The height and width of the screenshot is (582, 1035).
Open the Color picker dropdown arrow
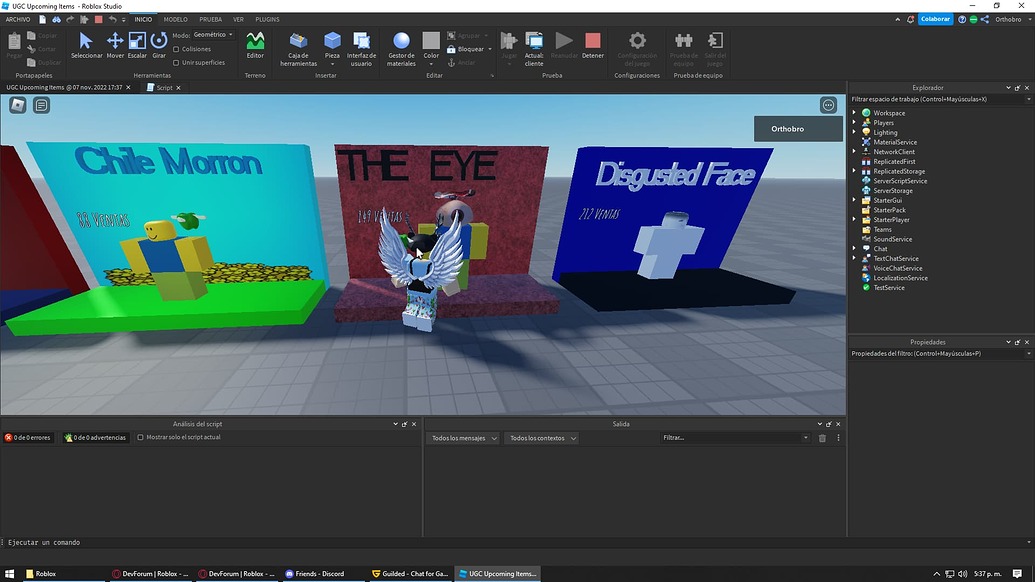tap(431, 65)
